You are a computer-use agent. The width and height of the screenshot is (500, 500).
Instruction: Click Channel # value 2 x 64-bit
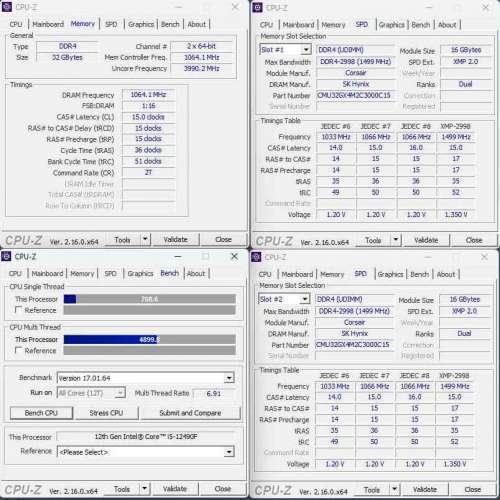[x=202, y=46]
